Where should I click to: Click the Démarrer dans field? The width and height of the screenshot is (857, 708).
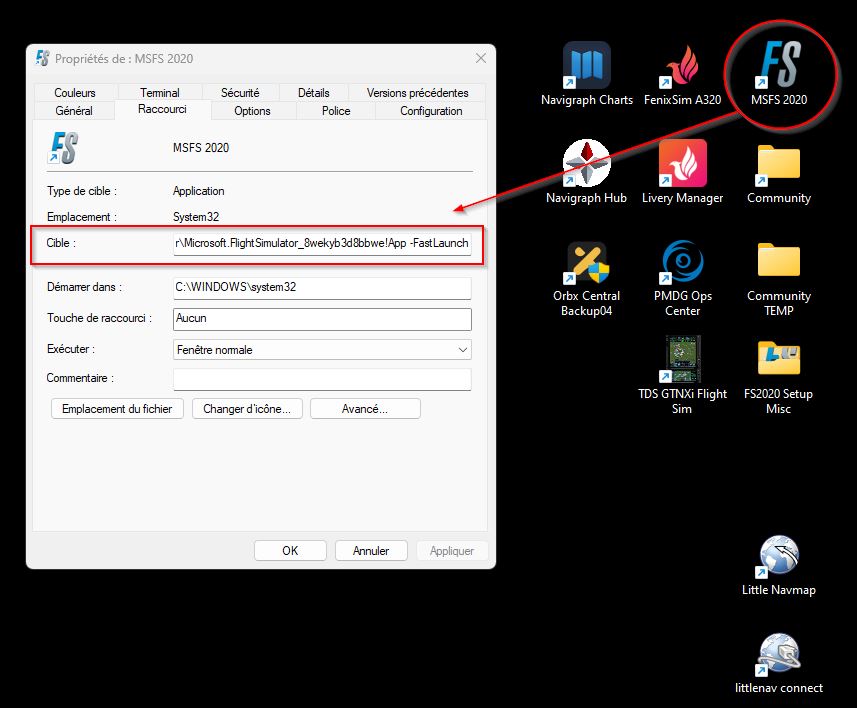pyautogui.click(x=322, y=288)
